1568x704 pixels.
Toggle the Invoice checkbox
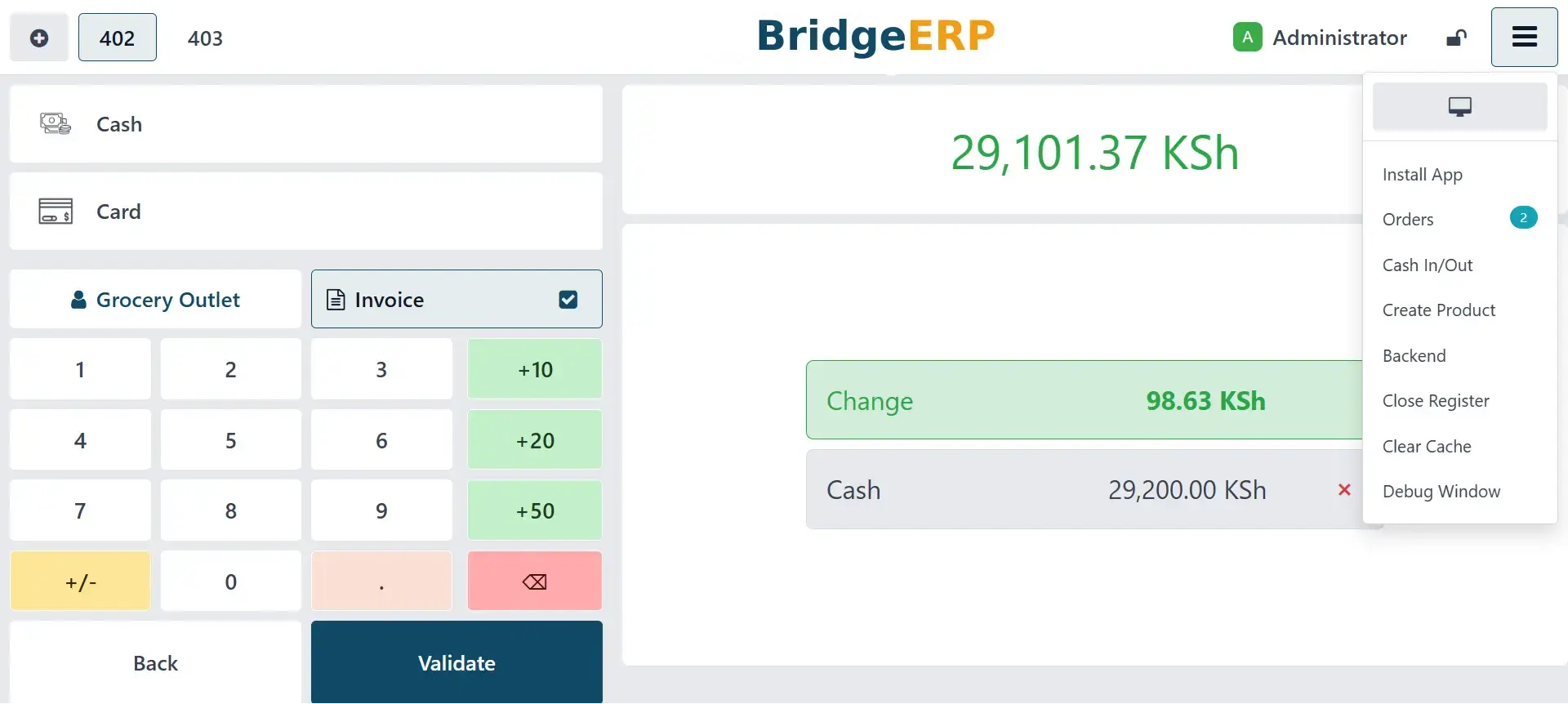coord(568,300)
